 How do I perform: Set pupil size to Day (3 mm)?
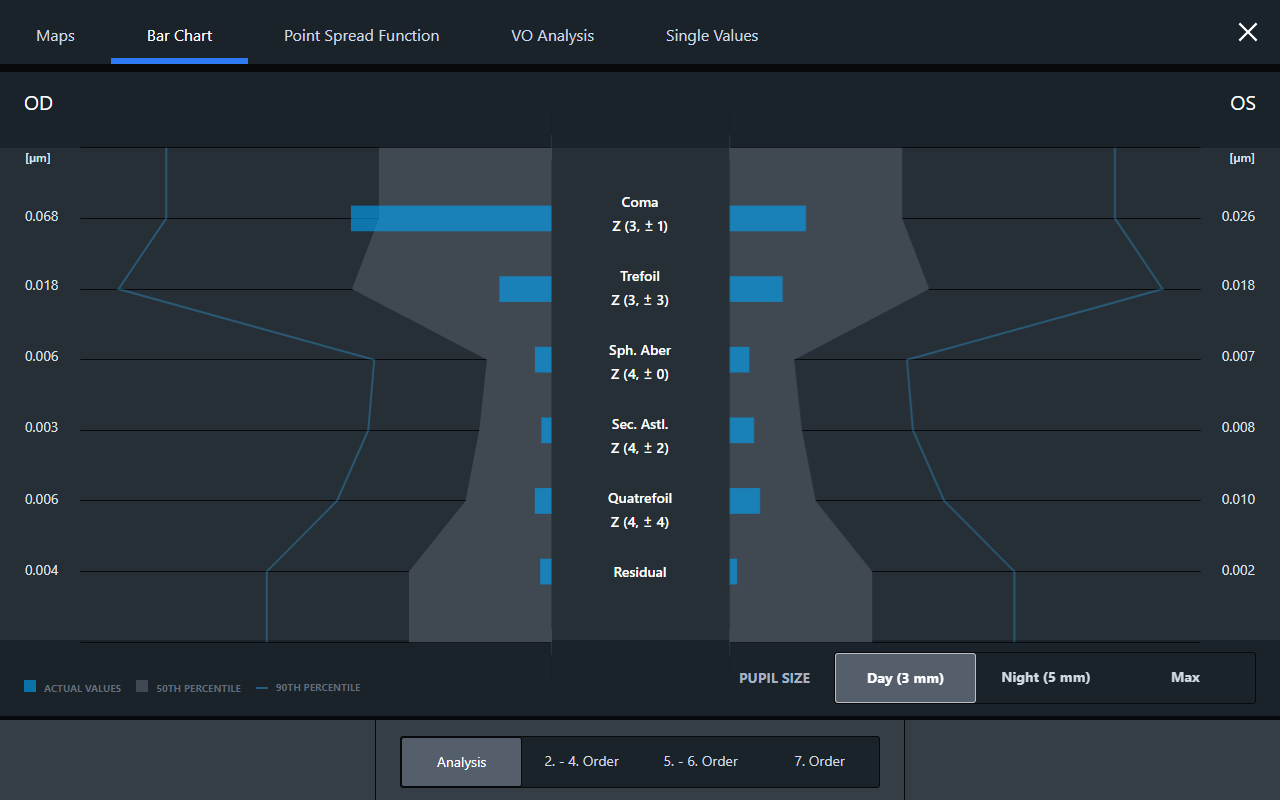pos(905,678)
